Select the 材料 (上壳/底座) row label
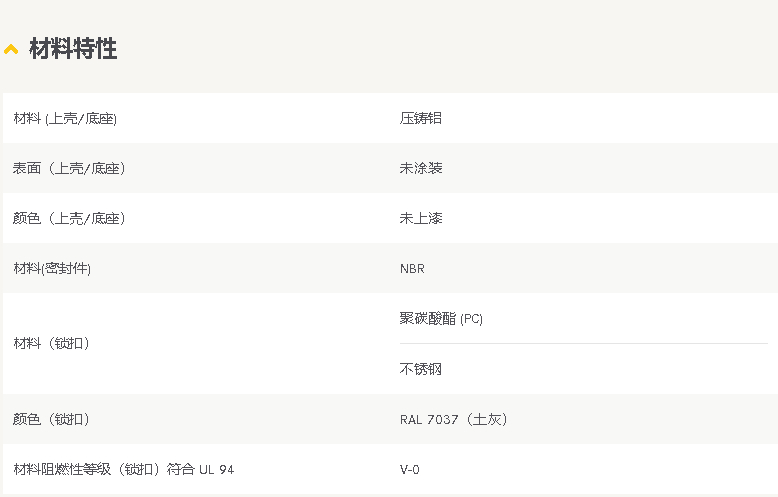This screenshot has width=778, height=497. point(65,119)
